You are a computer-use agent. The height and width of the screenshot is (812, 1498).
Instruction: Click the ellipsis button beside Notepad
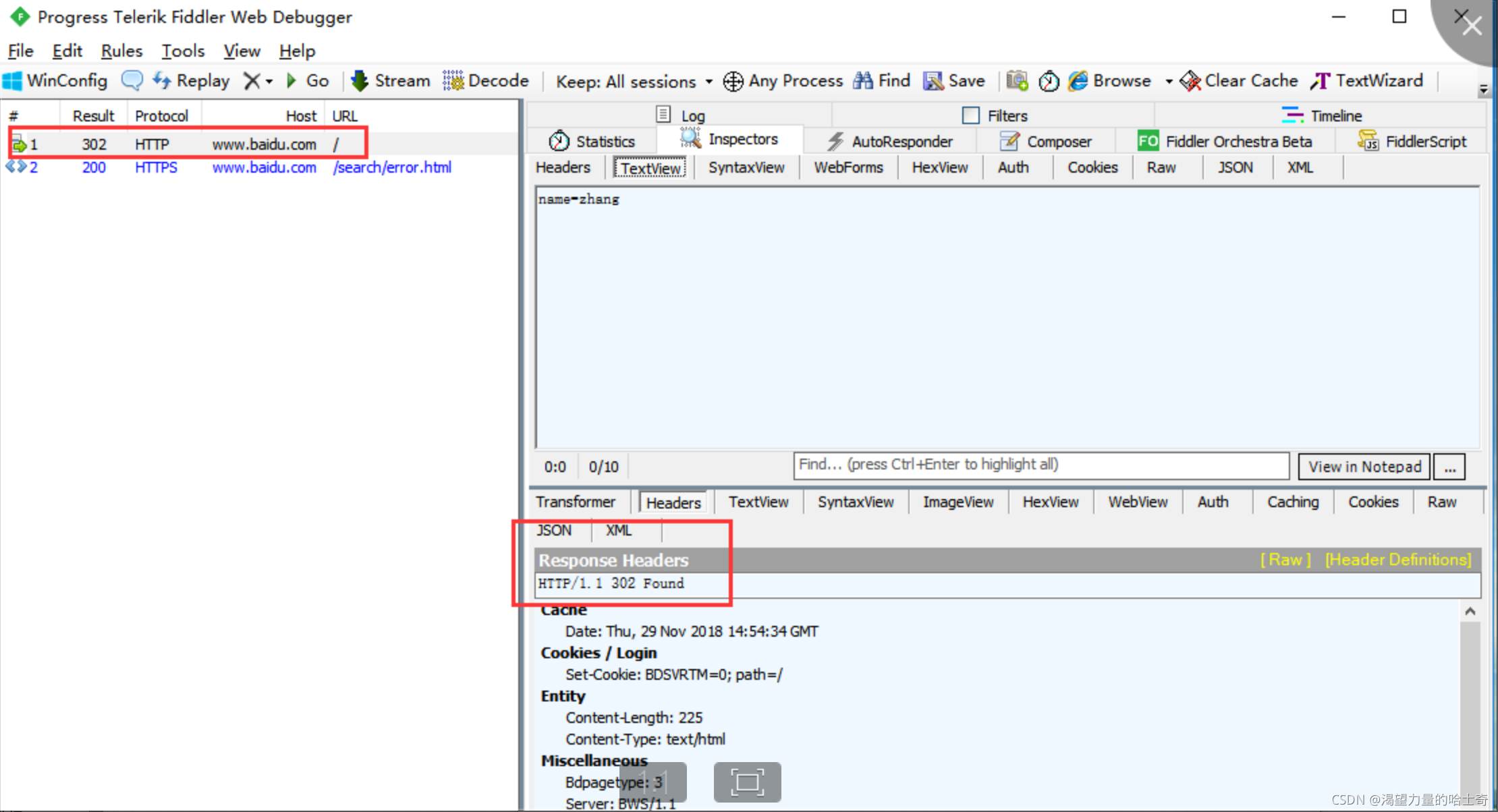click(x=1450, y=467)
